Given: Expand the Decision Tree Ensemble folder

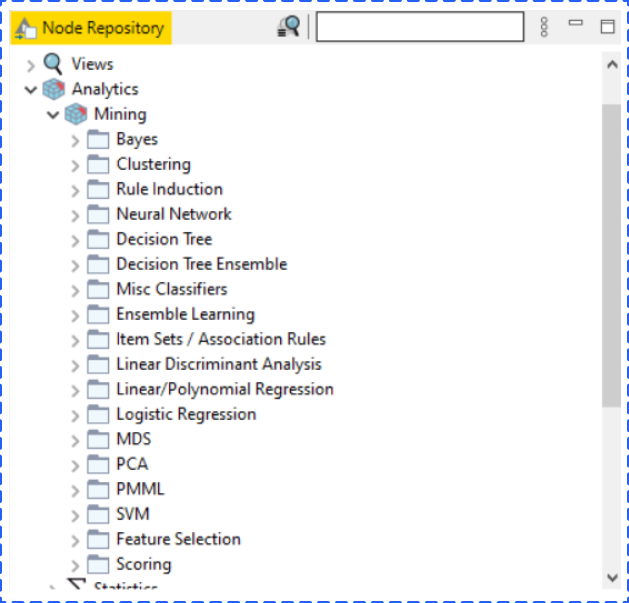Looking at the screenshot, I should point(75,266).
